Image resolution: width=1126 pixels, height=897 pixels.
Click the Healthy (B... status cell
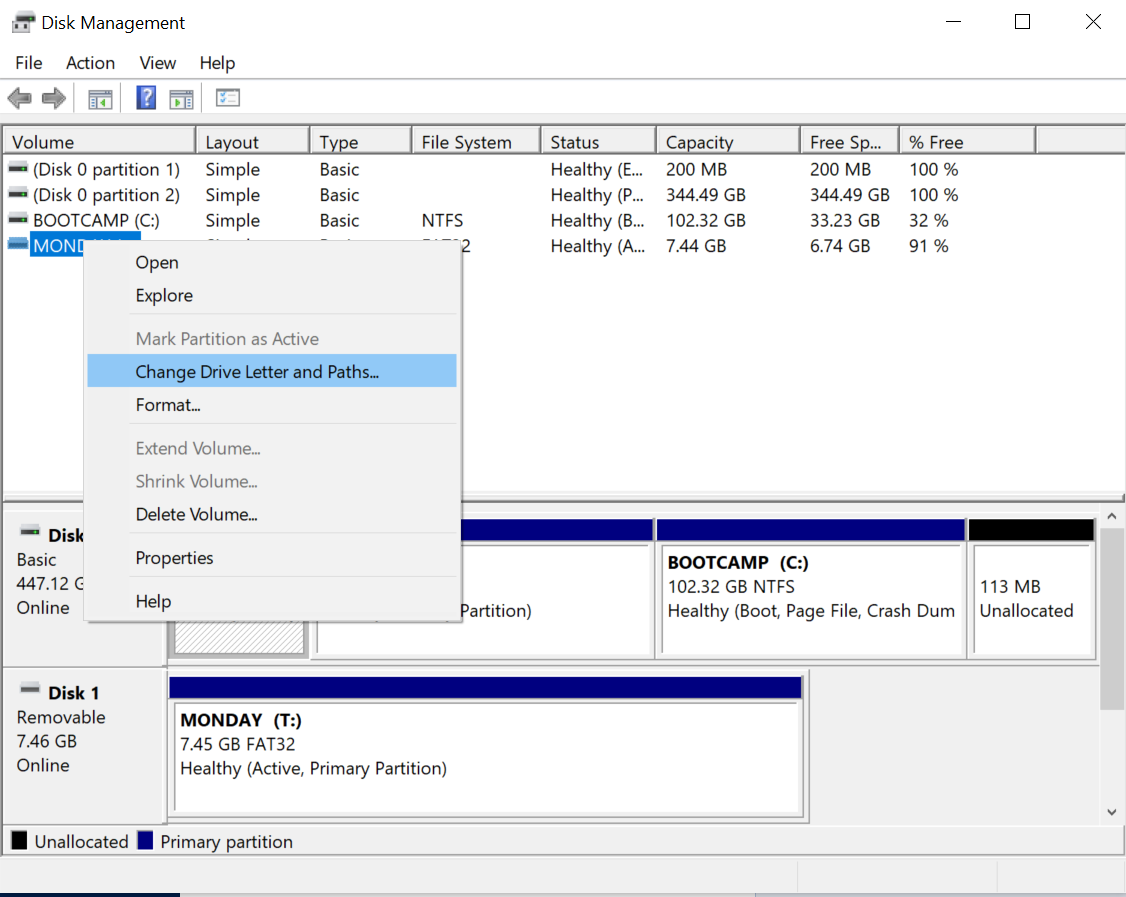[597, 220]
